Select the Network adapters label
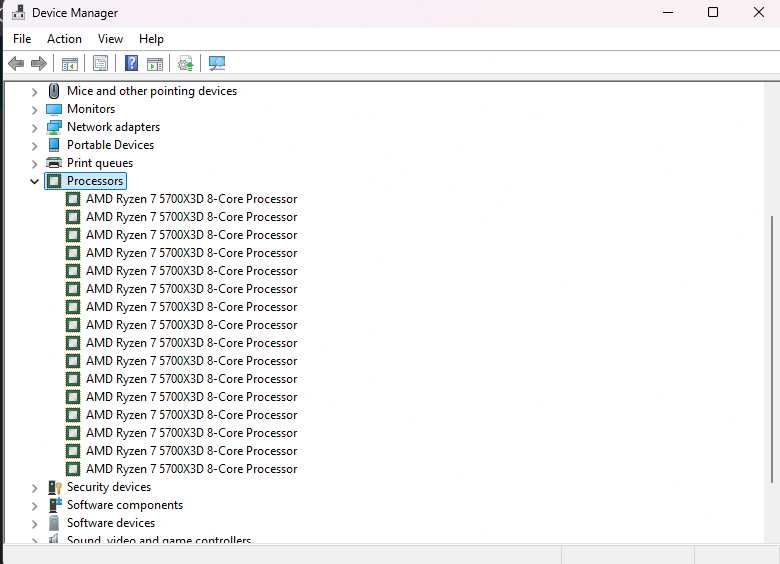The width and height of the screenshot is (780, 564). [x=113, y=127]
